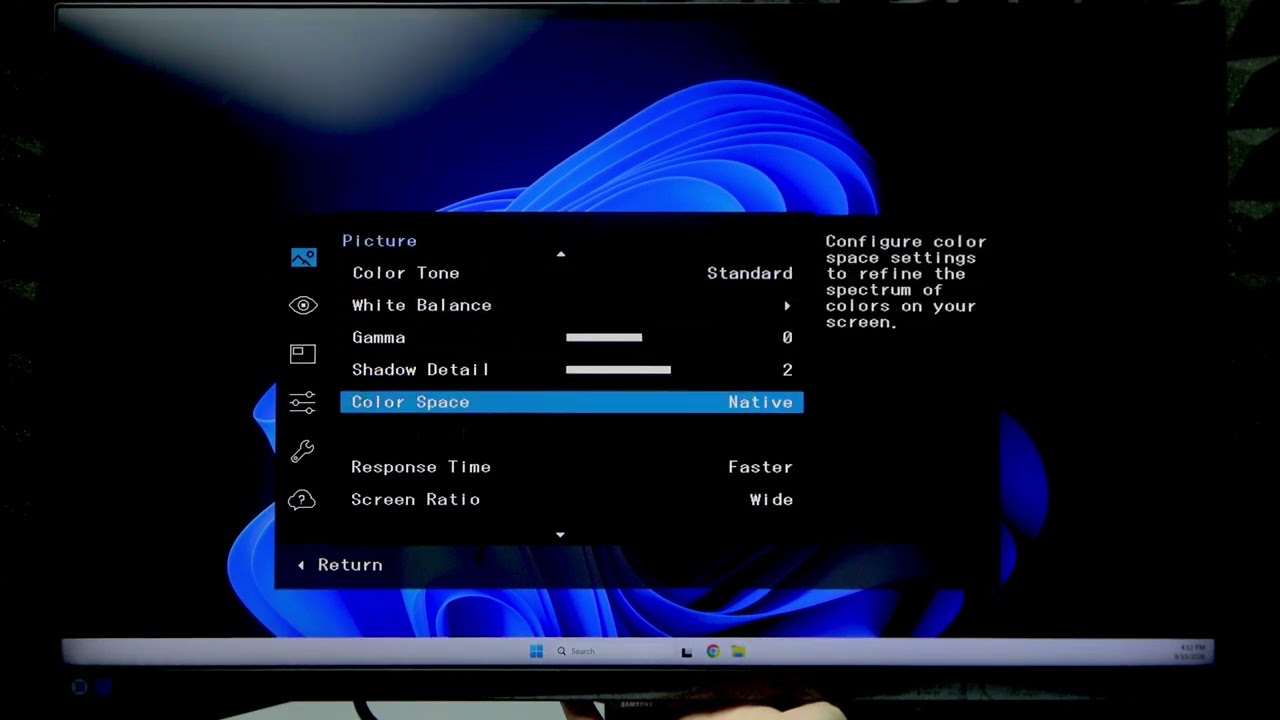The image size is (1280, 720).
Task: Click the Shadow Detail value 2
Action: 788,370
